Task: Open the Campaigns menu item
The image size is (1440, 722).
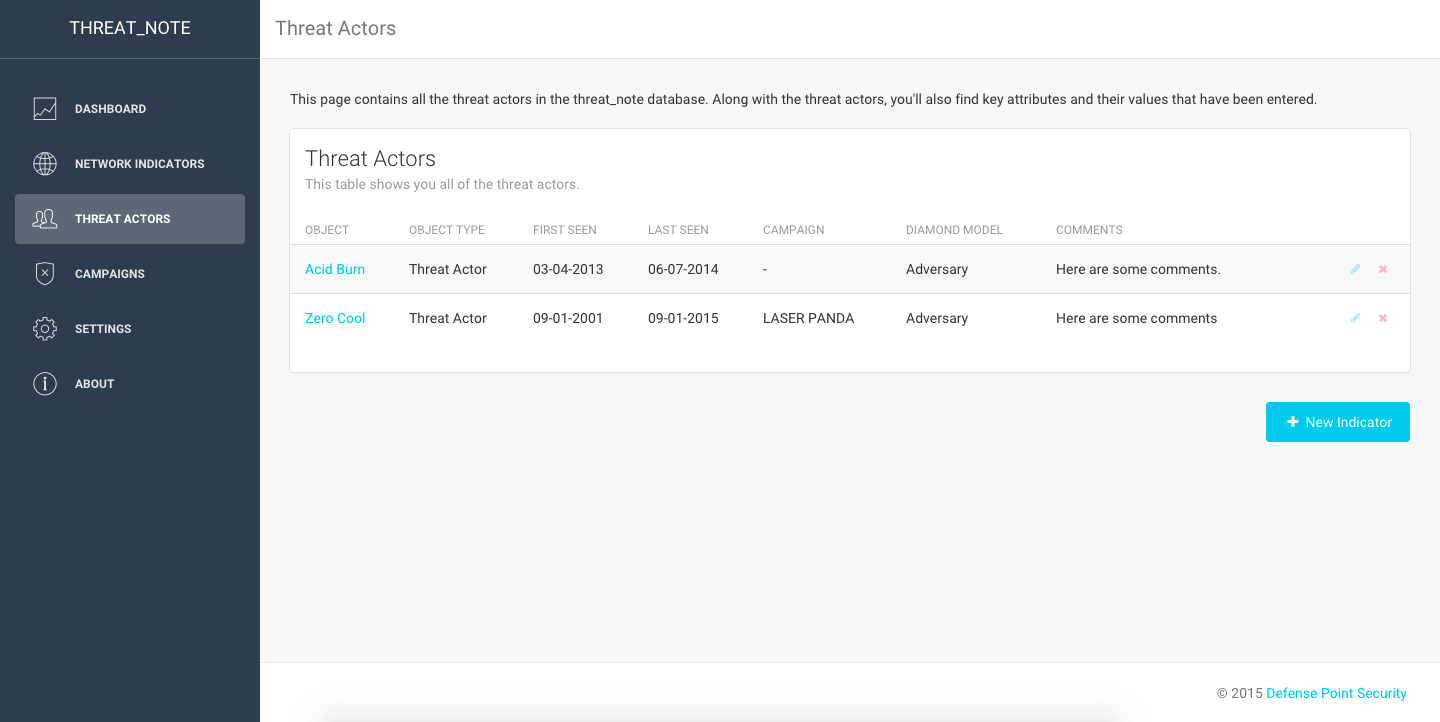Action: 130,274
